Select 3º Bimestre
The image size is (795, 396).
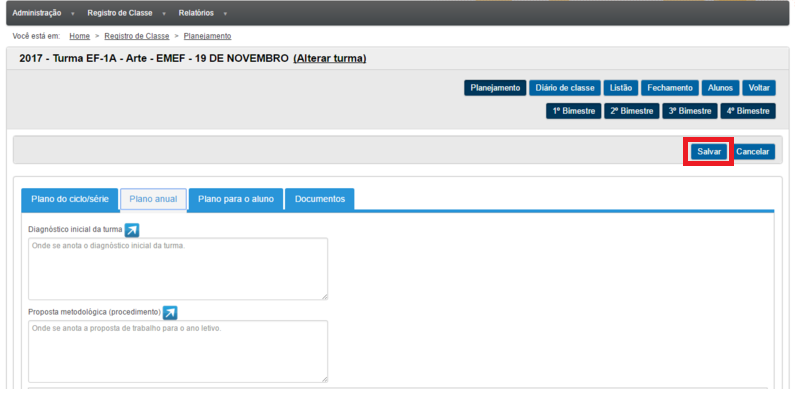pos(690,111)
